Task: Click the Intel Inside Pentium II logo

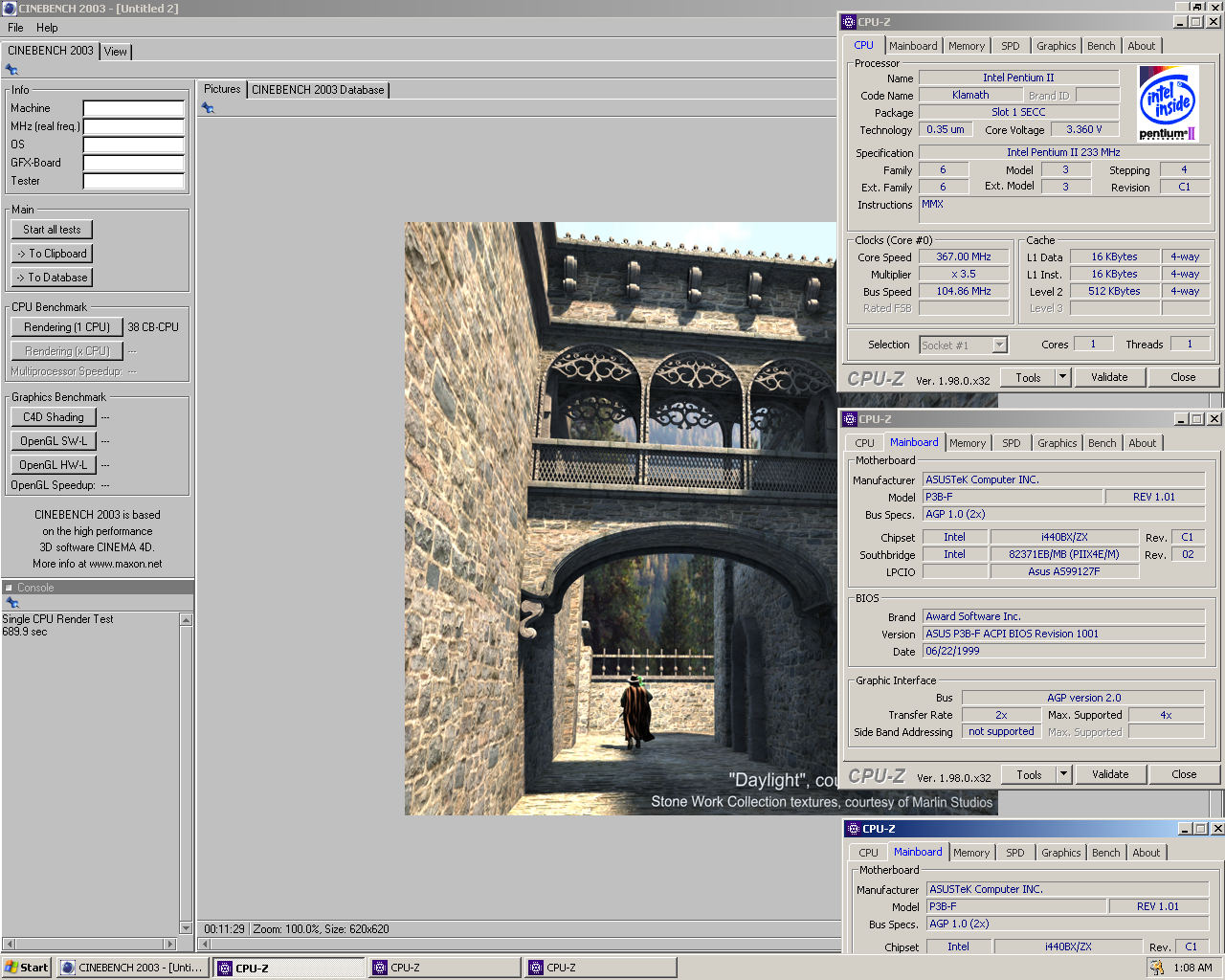Action: [1168, 103]
